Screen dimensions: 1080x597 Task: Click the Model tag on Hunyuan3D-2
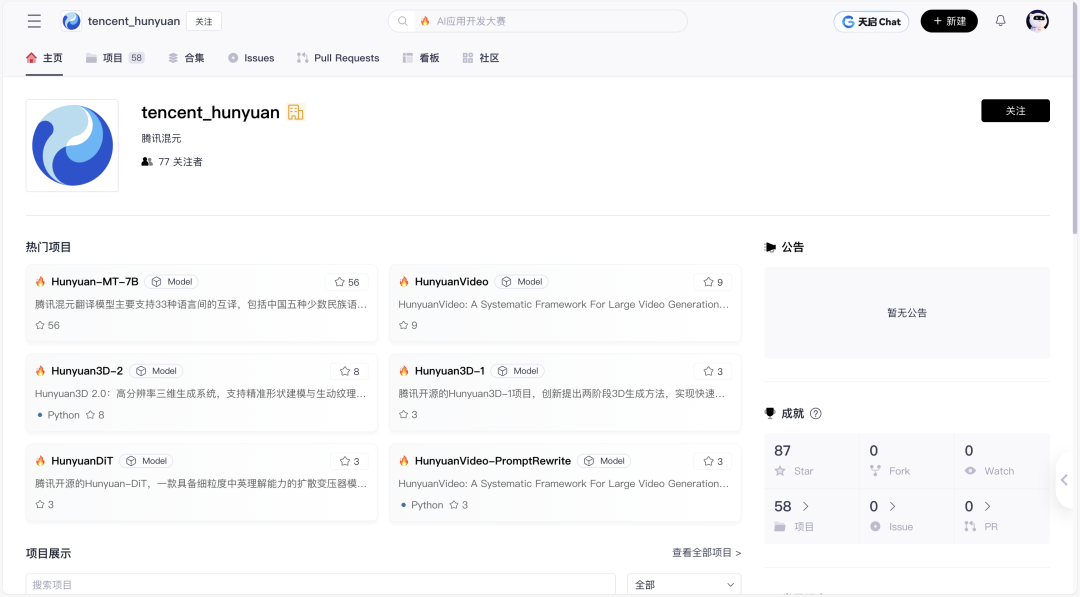click(156, 370)
